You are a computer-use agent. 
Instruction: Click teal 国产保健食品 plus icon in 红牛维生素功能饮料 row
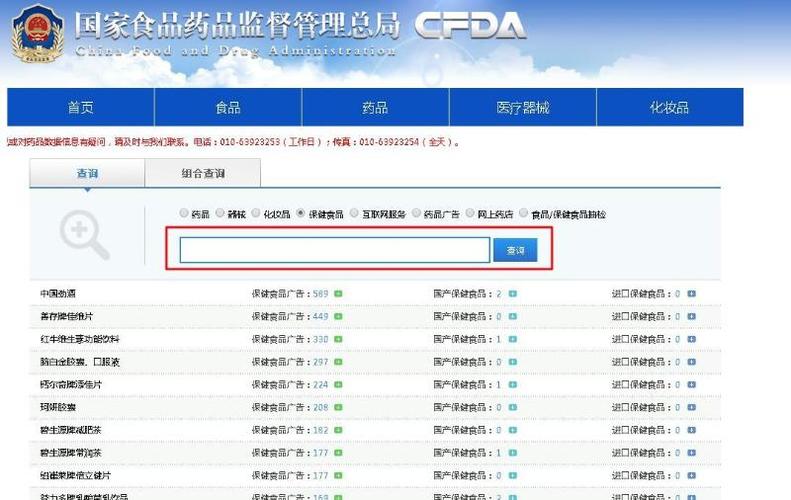(x=513, y=339)
